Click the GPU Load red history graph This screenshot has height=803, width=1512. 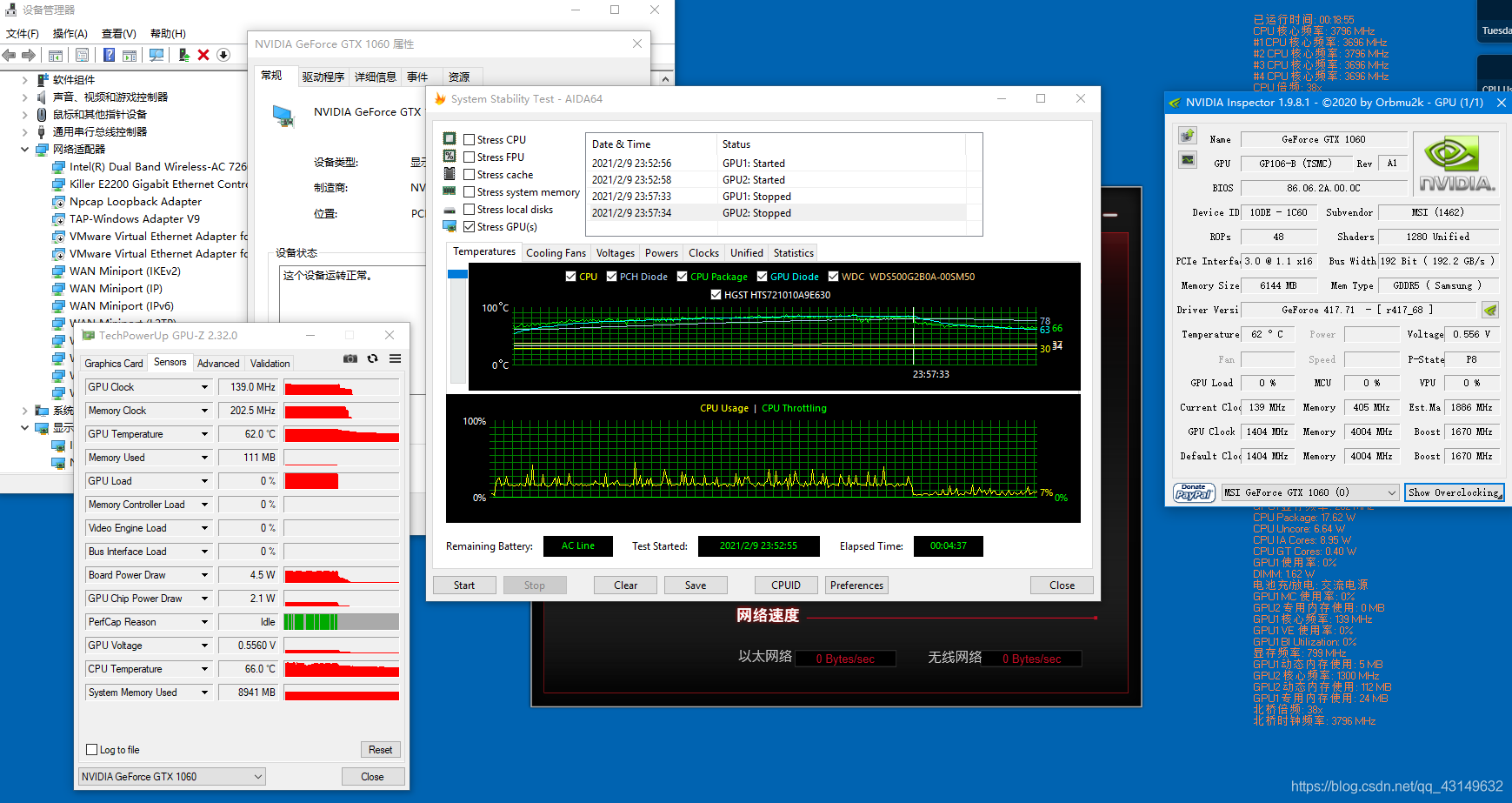pos(342,481)
